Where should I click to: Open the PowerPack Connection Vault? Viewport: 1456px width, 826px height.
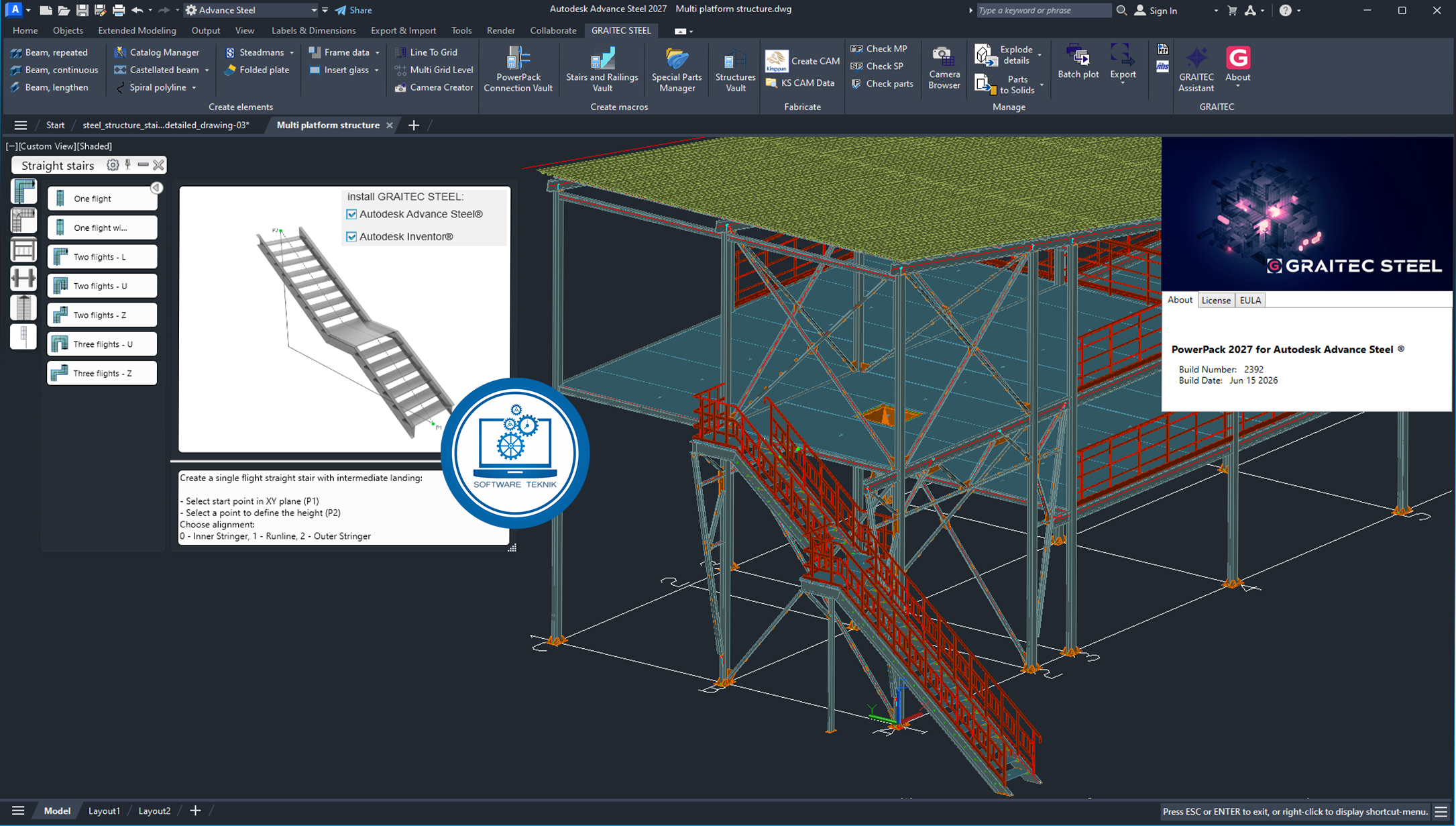coord(518,69)
